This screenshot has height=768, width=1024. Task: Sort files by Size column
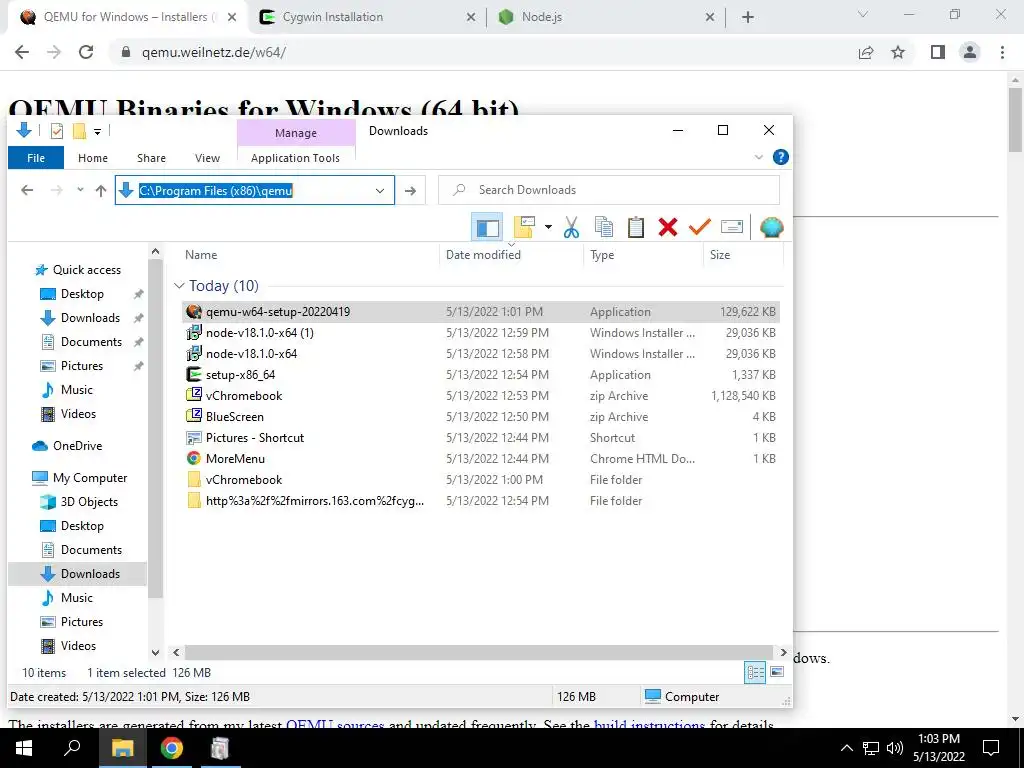pyautogui.click(x=720, y=255)
